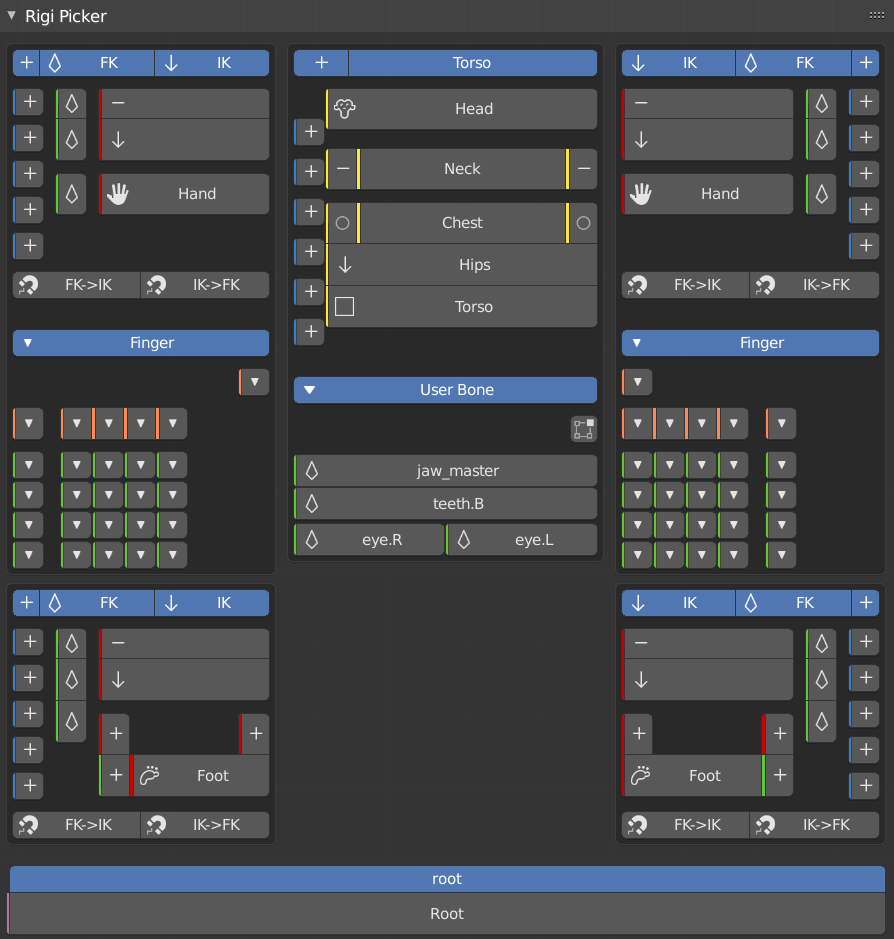Click the grip dots at the top-right corner
894x939 pixels.
(876, 14)
